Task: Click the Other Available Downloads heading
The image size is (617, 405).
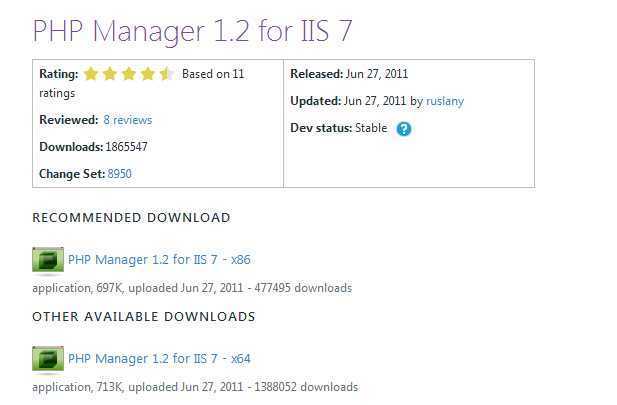Action: click(x=144, y=316)
